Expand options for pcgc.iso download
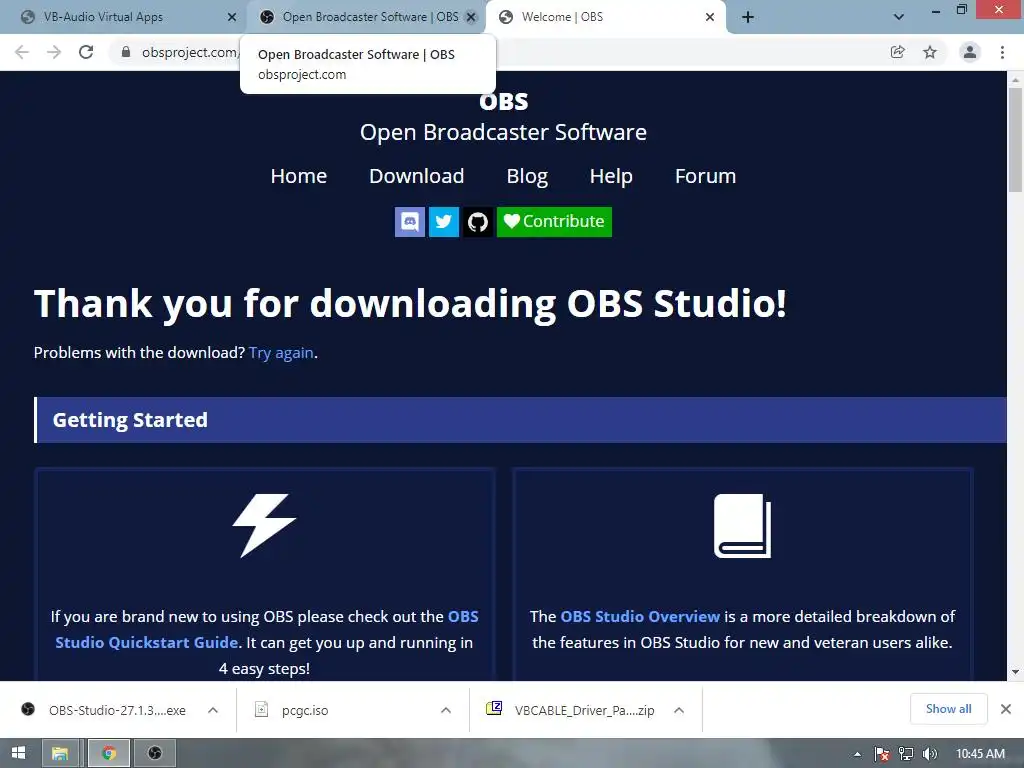 pos(446,710)
